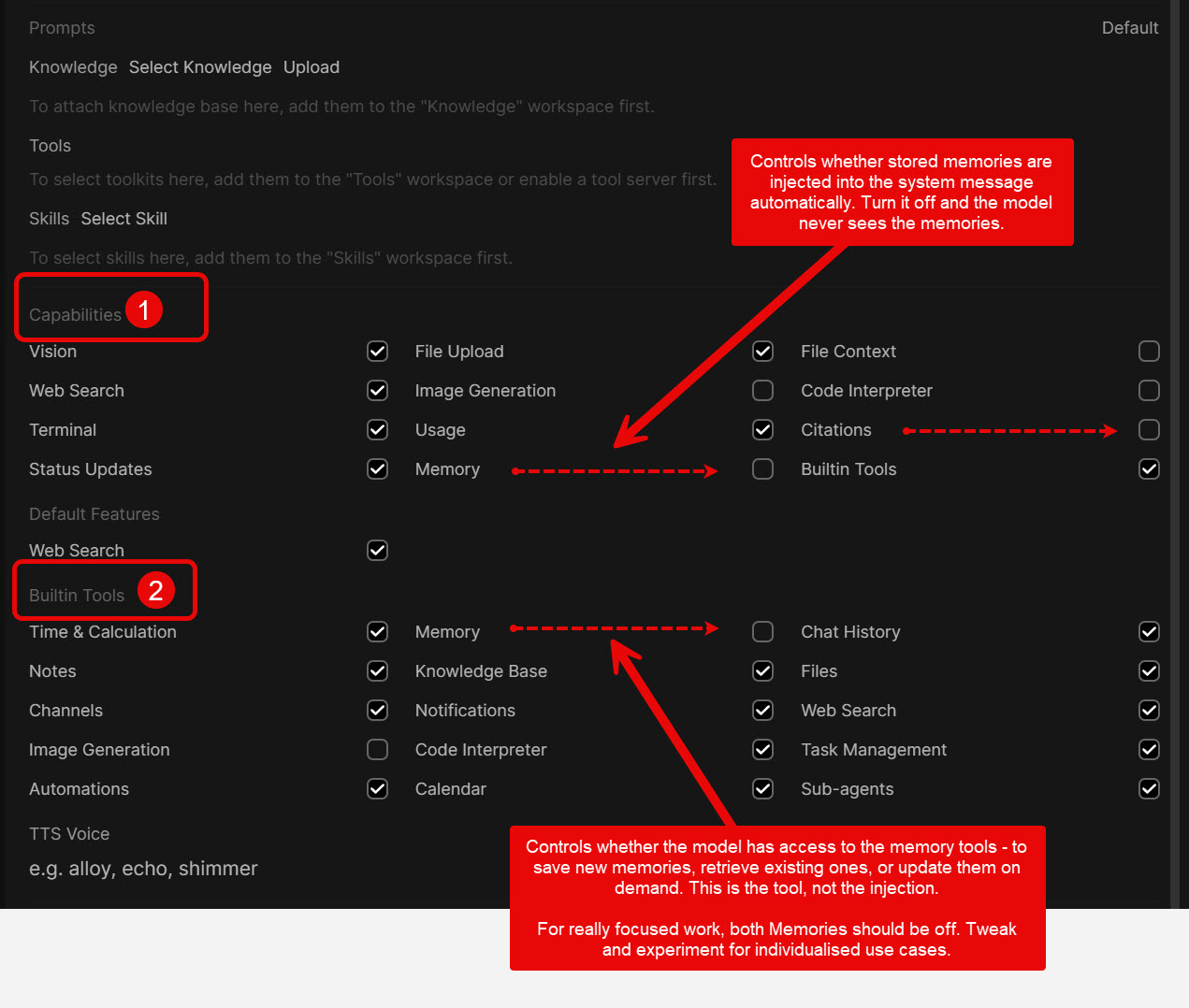Enable the Image Generation builtin tool checkbox
This screenshot has height=1008, width=1189.
pyautogui.click(x=377, y=750)
